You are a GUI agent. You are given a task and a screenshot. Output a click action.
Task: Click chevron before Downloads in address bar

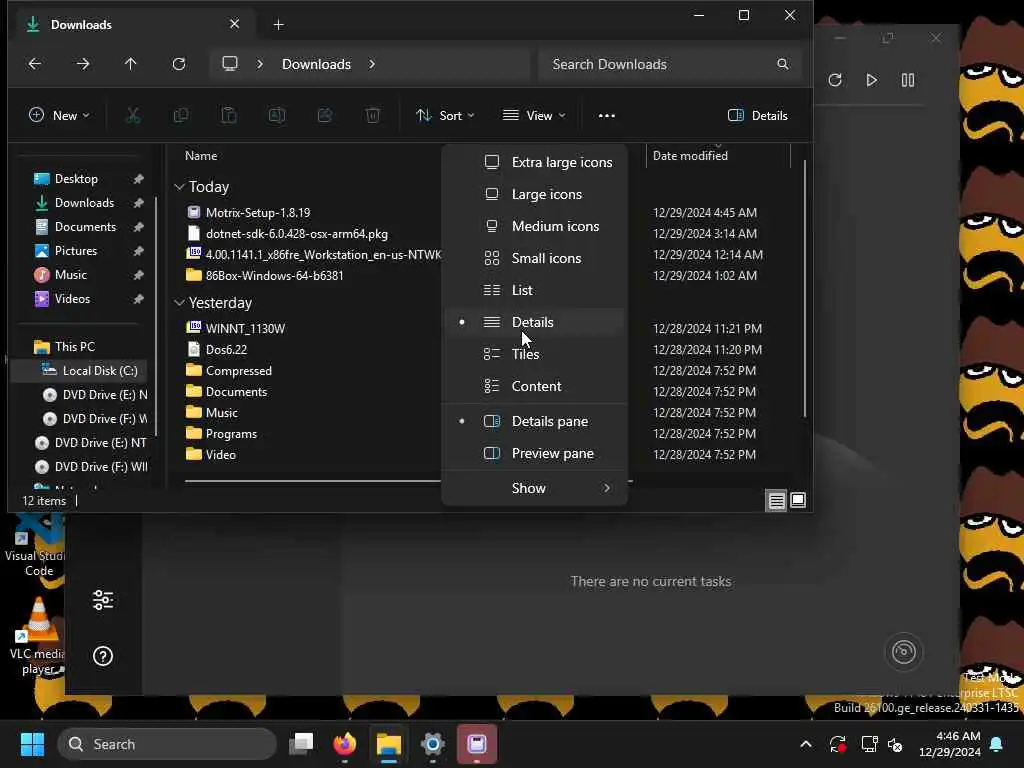click(x=260, y=64)
